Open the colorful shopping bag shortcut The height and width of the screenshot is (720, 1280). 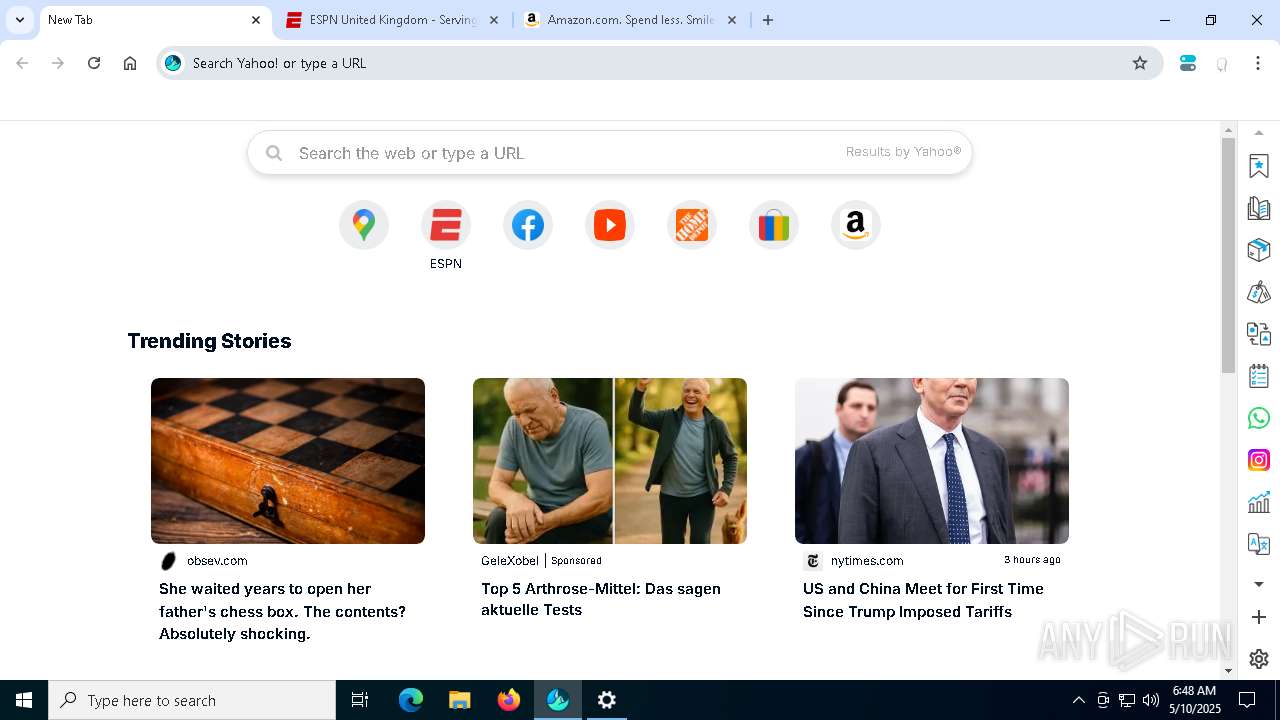point(774,225)
